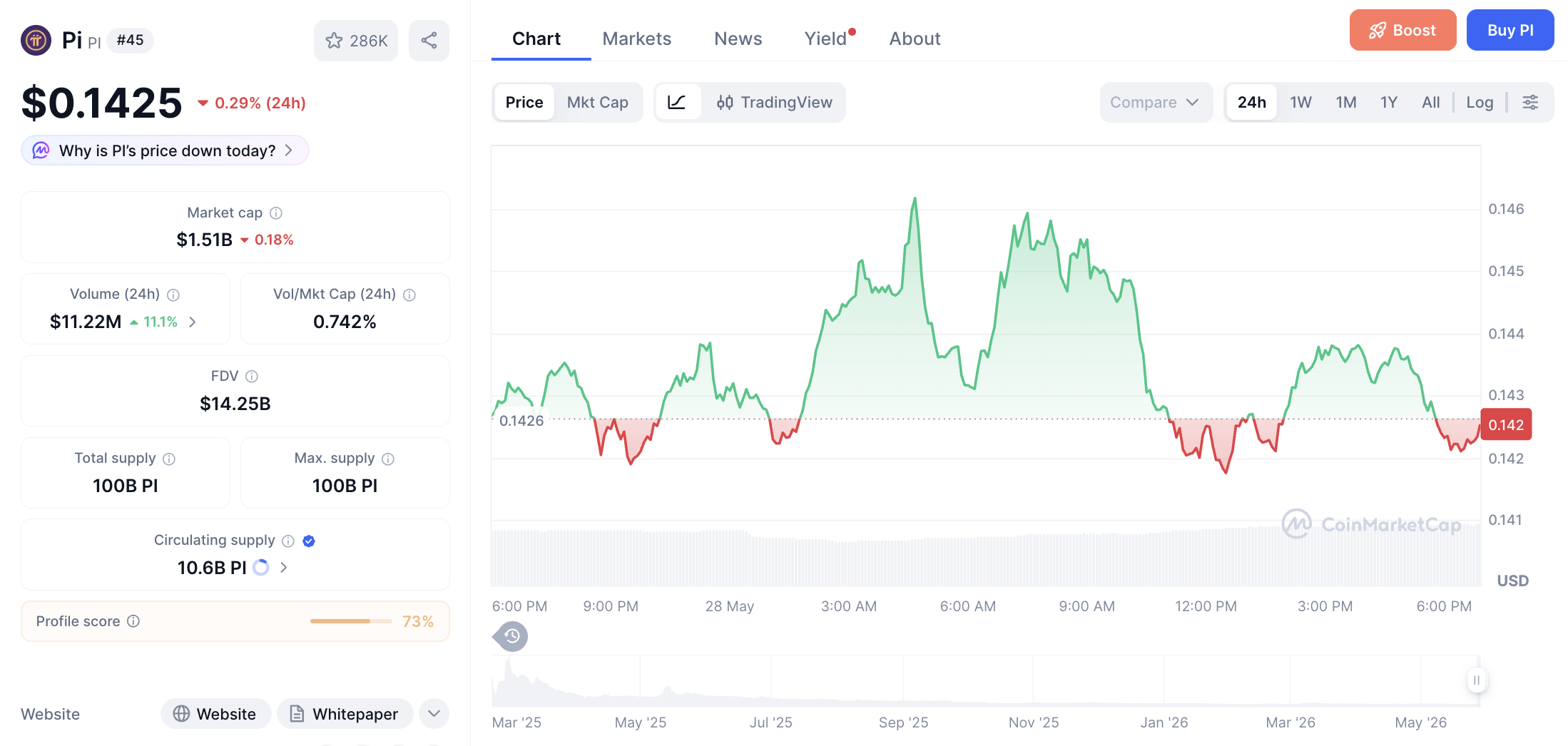Open the Website link
Image resolution: width=1568 pixels, height=746 pixels.
pyautogui.click(x=215, y=714)
